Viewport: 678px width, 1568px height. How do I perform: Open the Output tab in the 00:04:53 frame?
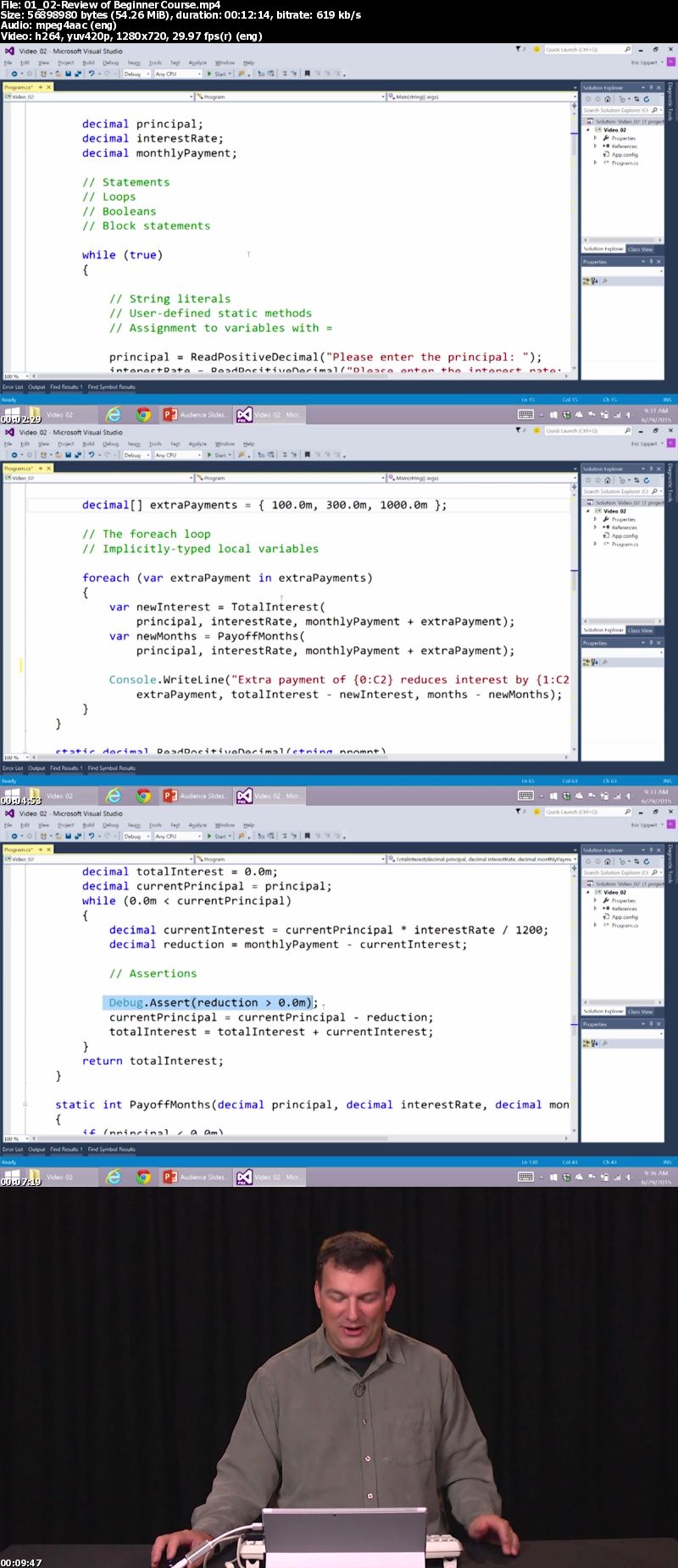click(36, 768)
